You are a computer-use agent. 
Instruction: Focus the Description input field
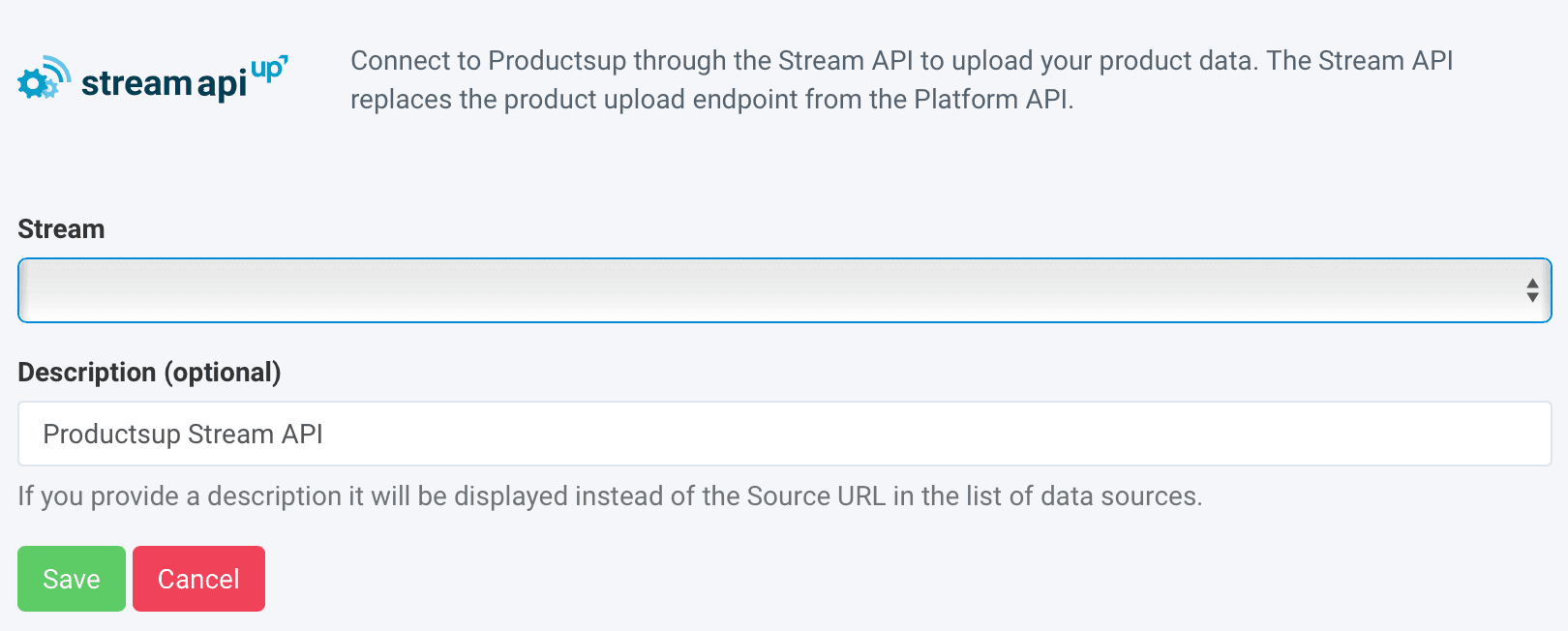click(x=871, y=434)
